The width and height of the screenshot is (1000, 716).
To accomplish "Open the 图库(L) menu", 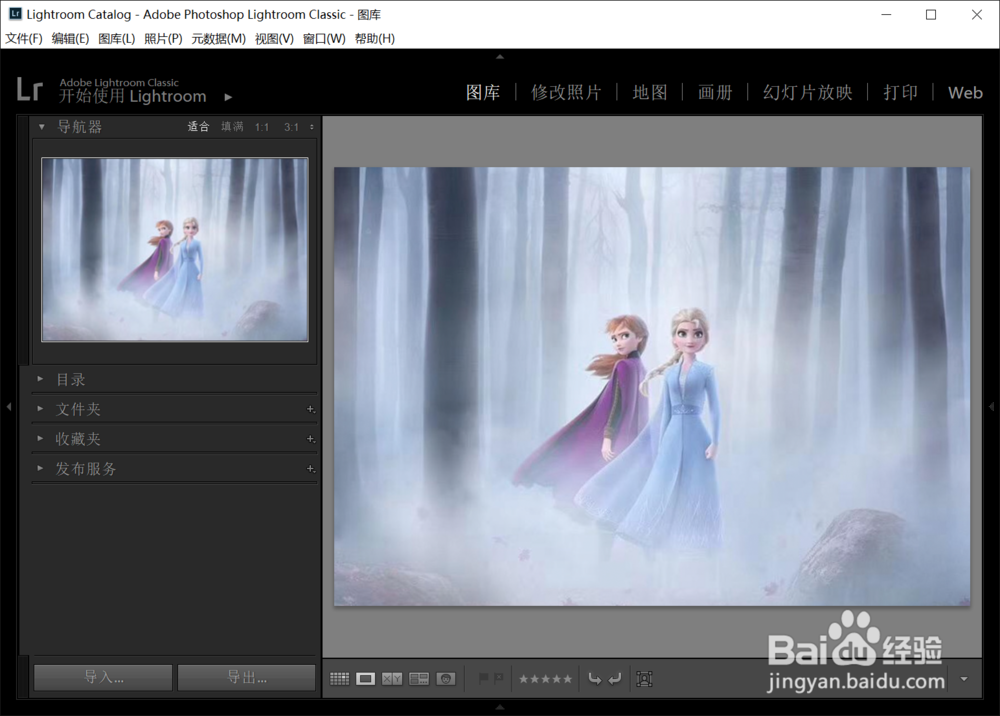I will (117, 39).
